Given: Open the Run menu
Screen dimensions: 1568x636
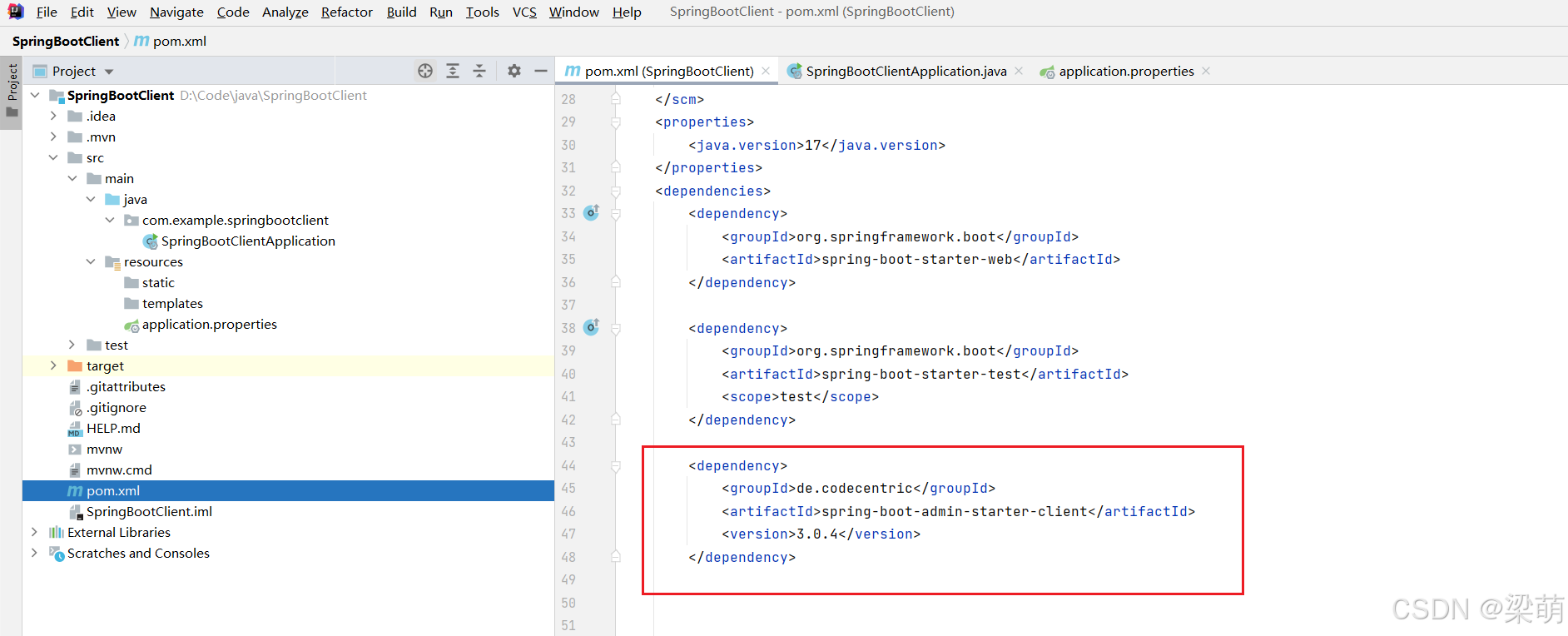Looking at the screenshot, I should 441,12.
